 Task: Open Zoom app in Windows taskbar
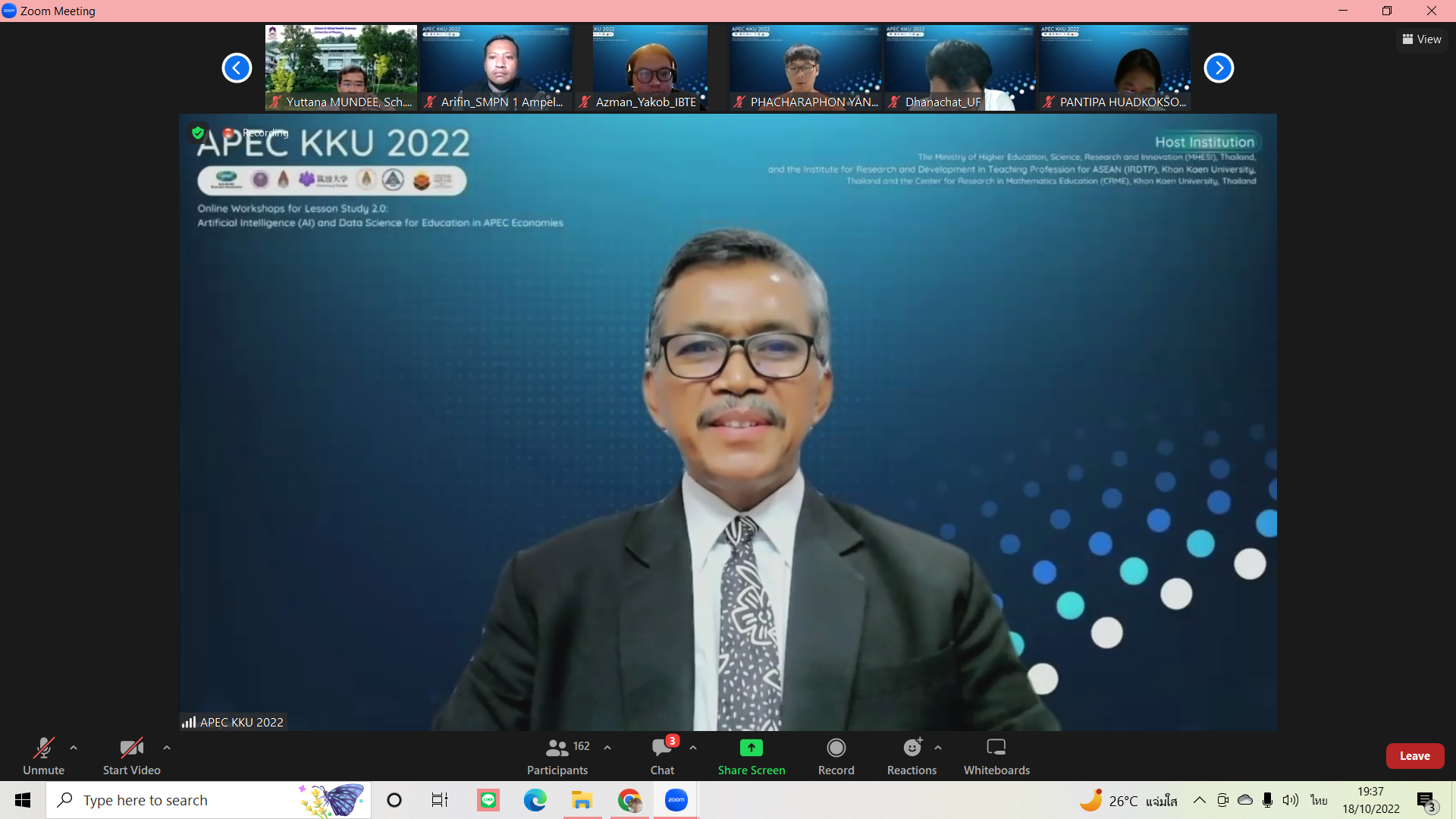(x=676, y=800)
